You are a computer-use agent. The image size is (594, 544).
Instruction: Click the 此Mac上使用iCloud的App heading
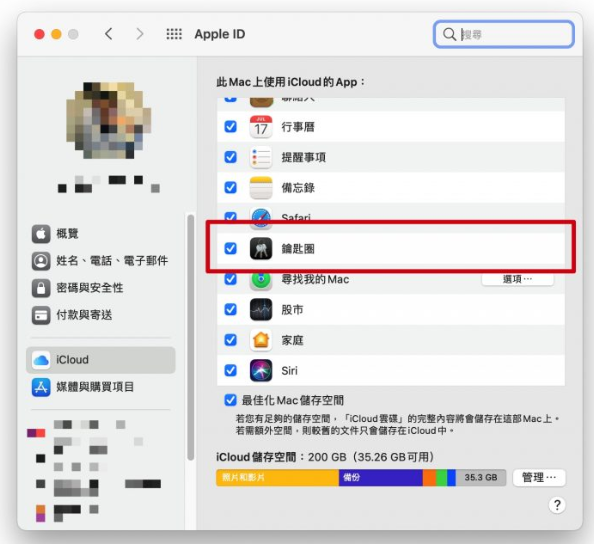pyautogui.click(x=291, y=82)
